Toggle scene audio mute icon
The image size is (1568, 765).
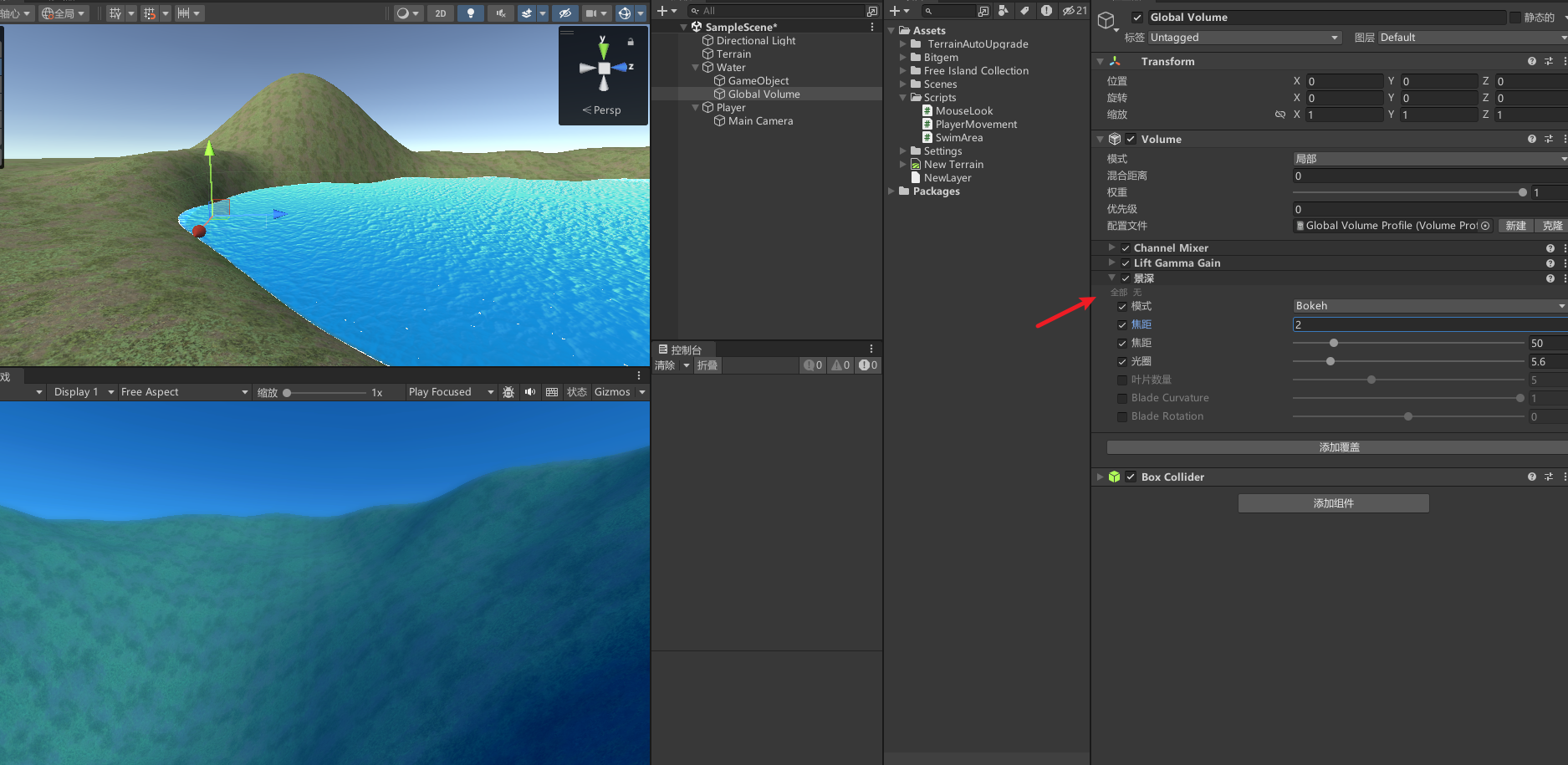point(500,13)
